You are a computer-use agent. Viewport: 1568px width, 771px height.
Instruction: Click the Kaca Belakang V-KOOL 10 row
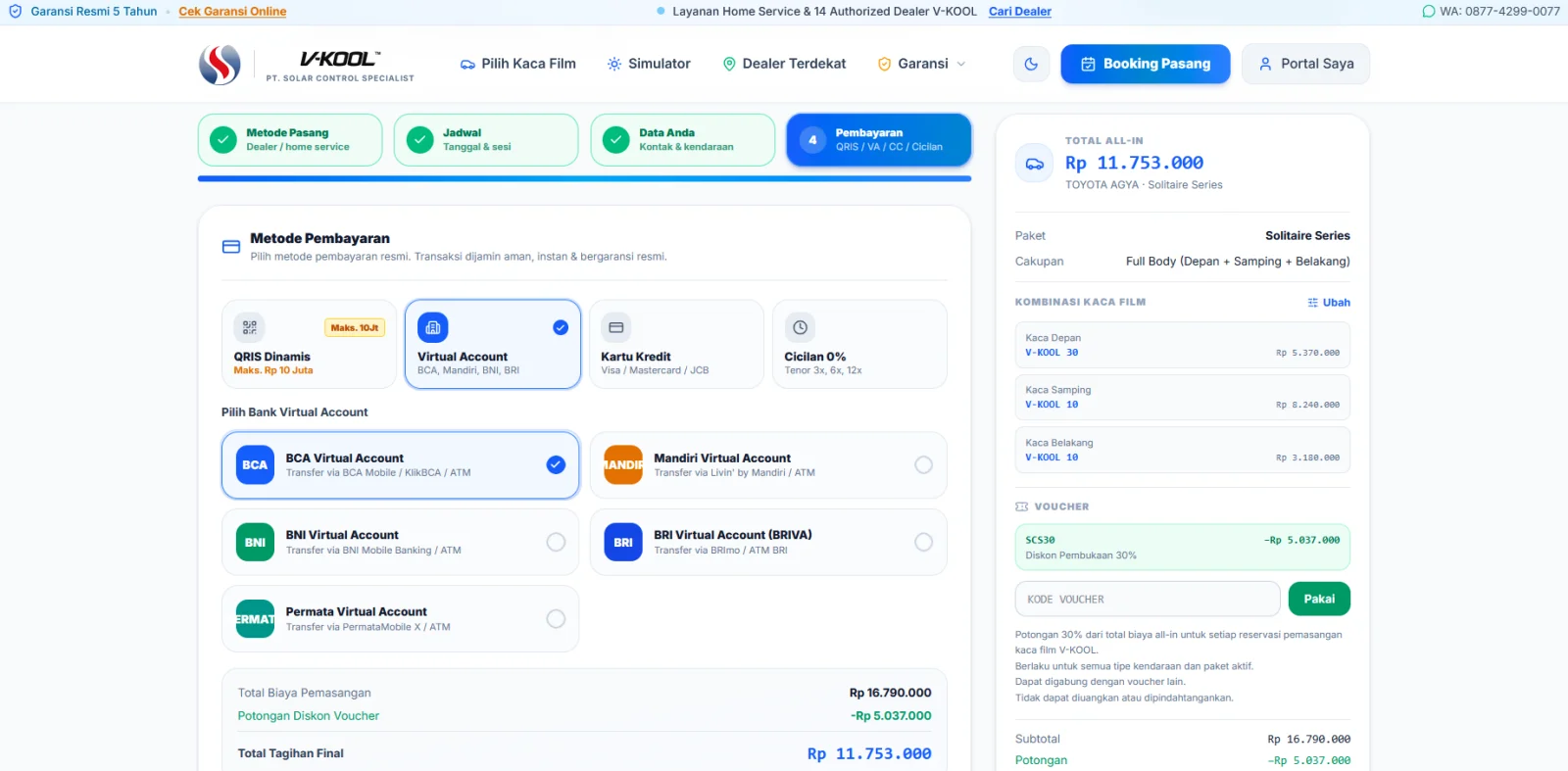point(1183,450)
